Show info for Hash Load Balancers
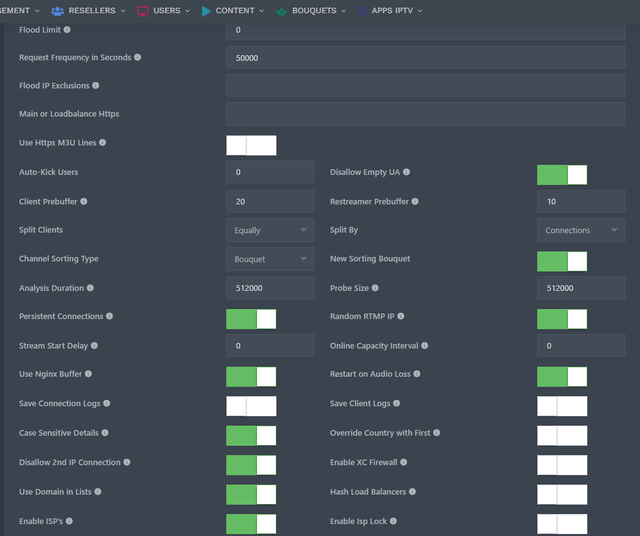This screenshot has width=640, height=536. (413, 492)
